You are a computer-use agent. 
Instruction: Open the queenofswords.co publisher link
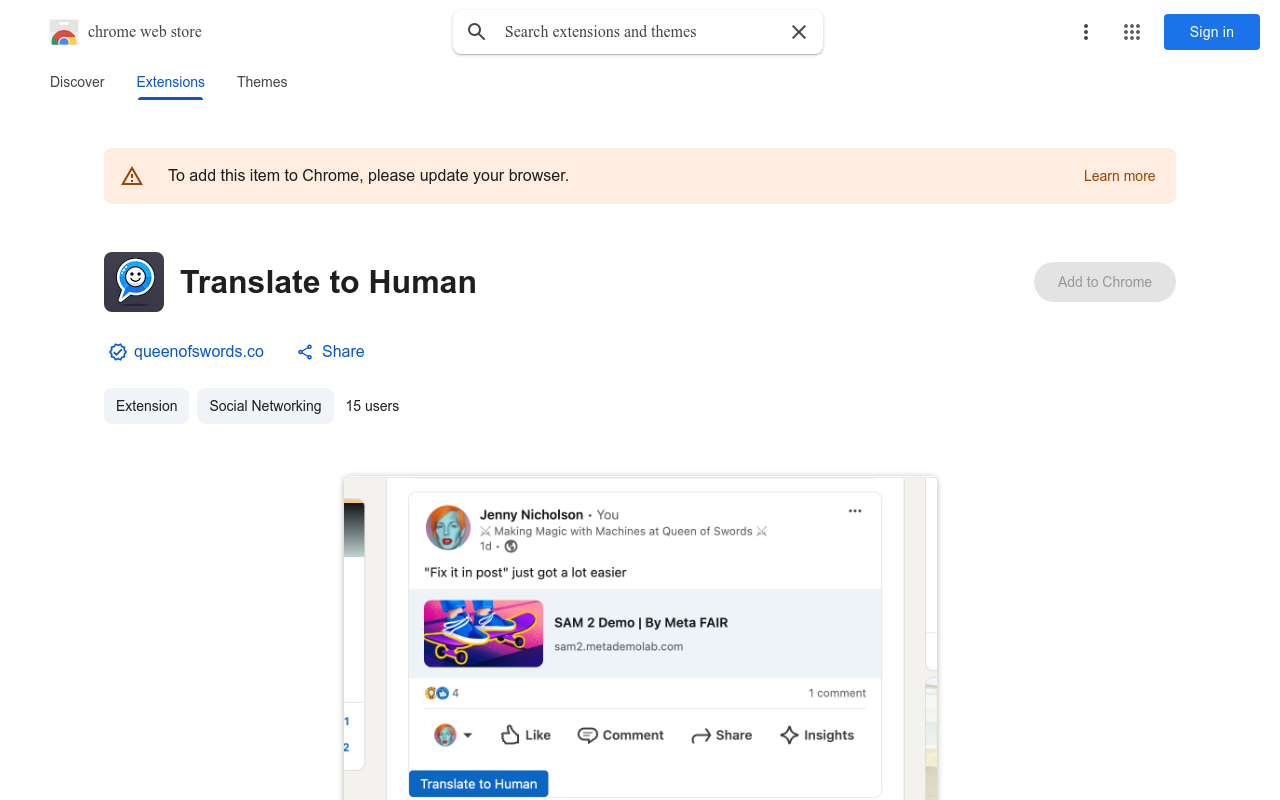[x=199, y=352]
